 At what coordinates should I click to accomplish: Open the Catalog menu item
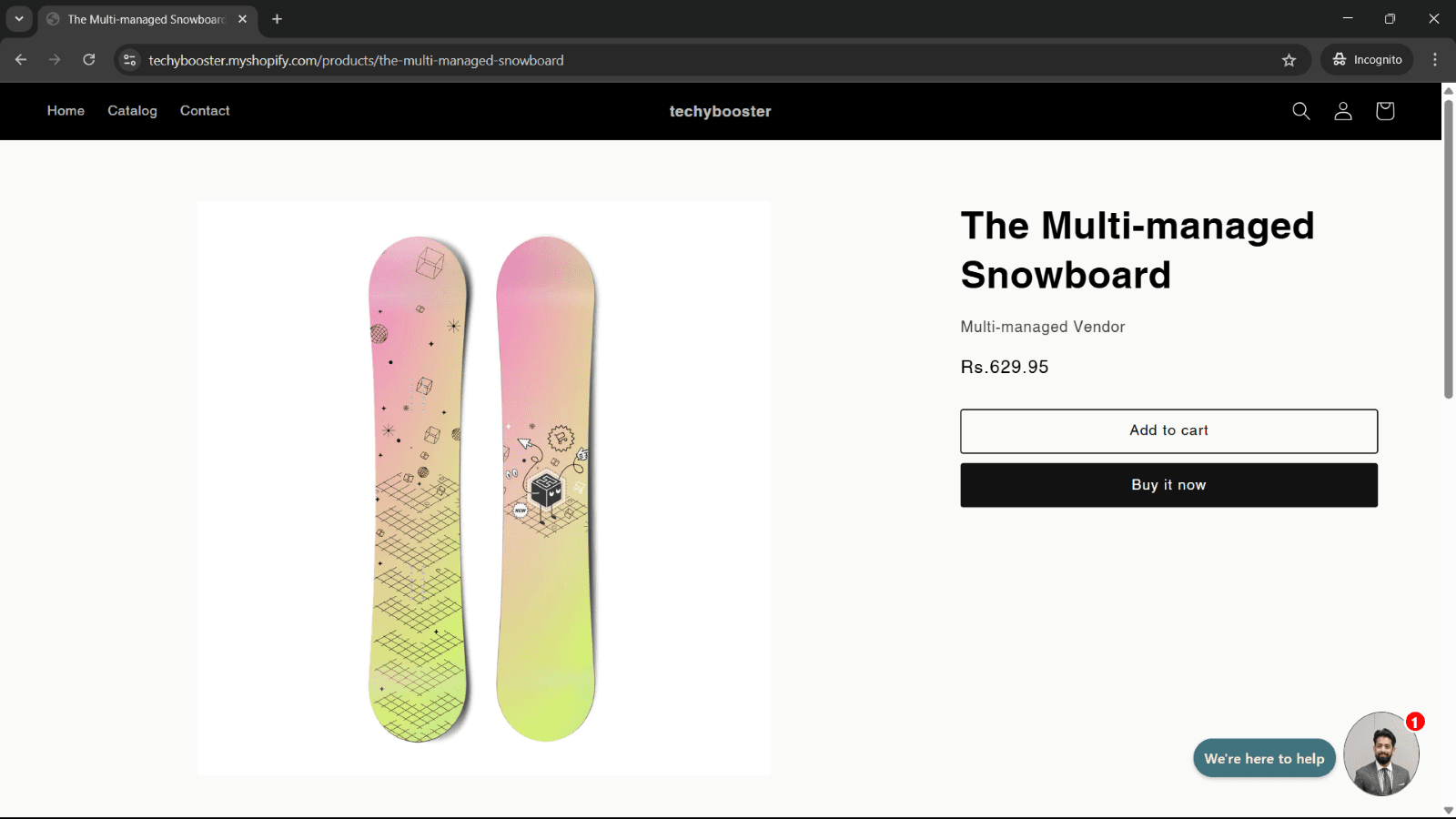(132, 111)
